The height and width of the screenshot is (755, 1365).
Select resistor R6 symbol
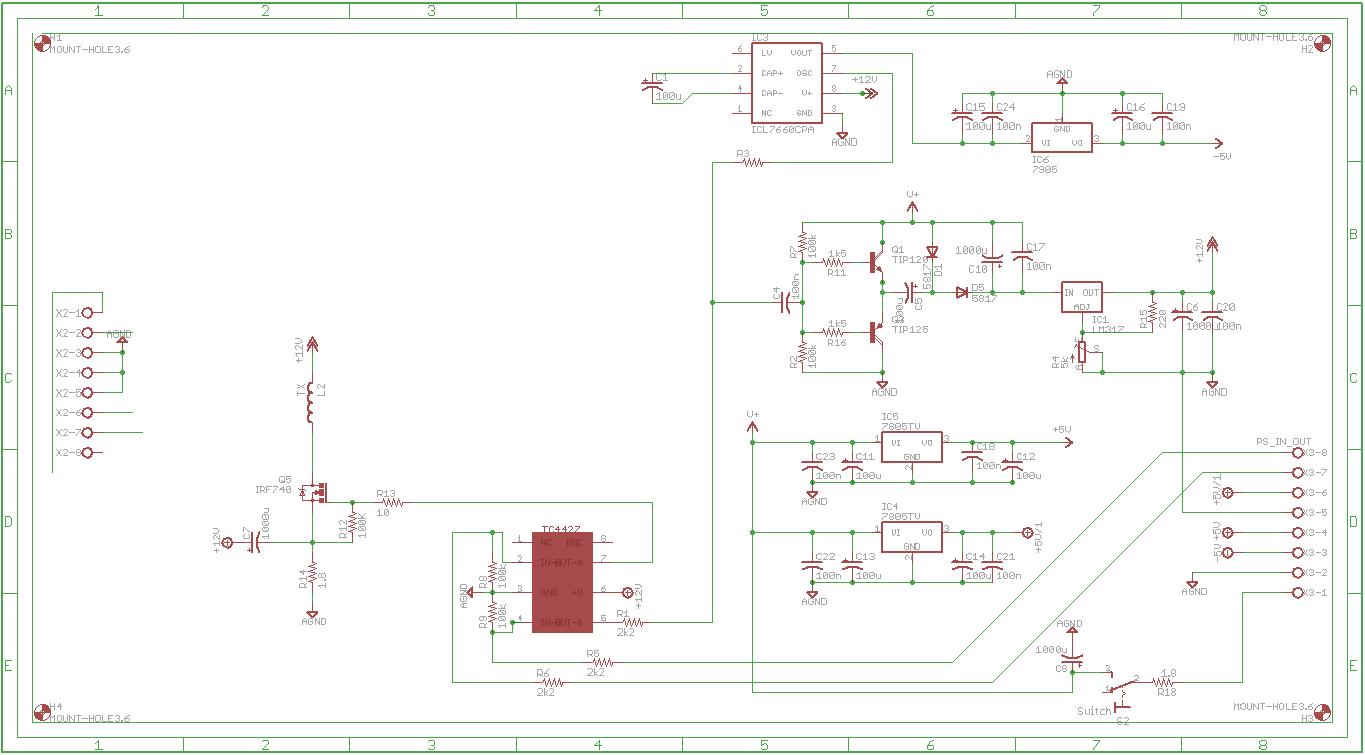coord(551,682)
